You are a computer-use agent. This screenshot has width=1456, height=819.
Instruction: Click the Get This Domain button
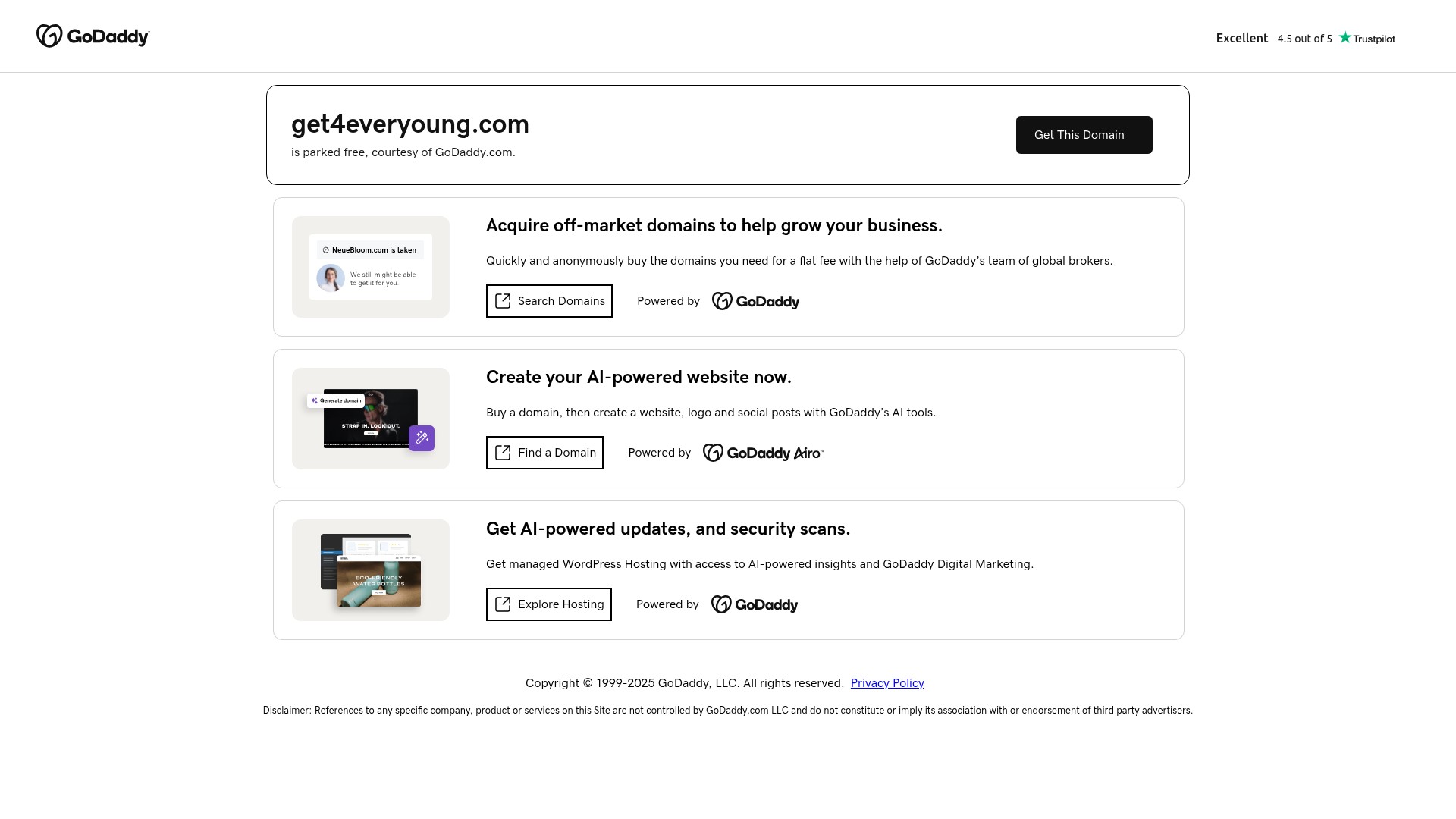coord(1084,135)
